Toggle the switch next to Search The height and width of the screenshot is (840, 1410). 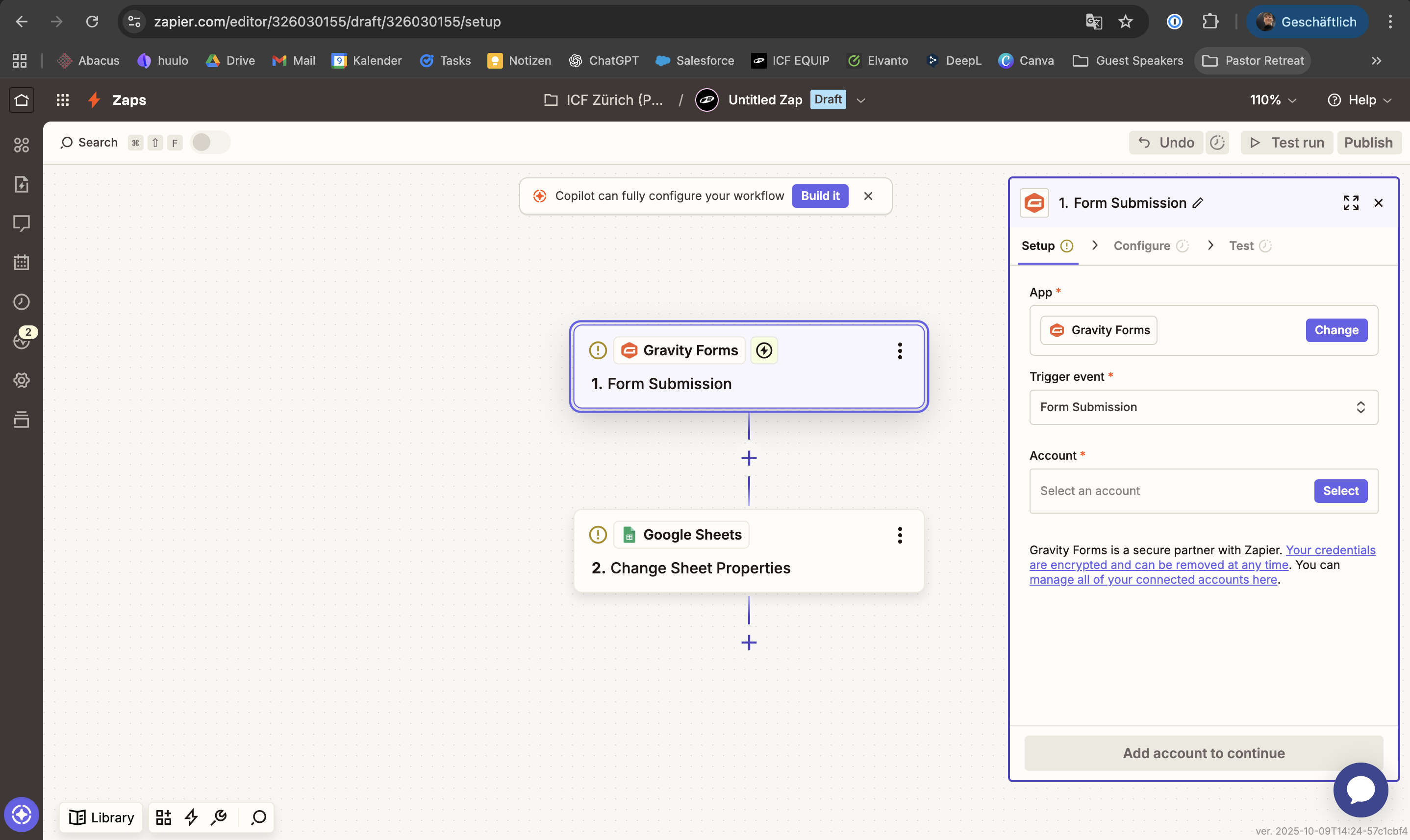tap(209, 143)
